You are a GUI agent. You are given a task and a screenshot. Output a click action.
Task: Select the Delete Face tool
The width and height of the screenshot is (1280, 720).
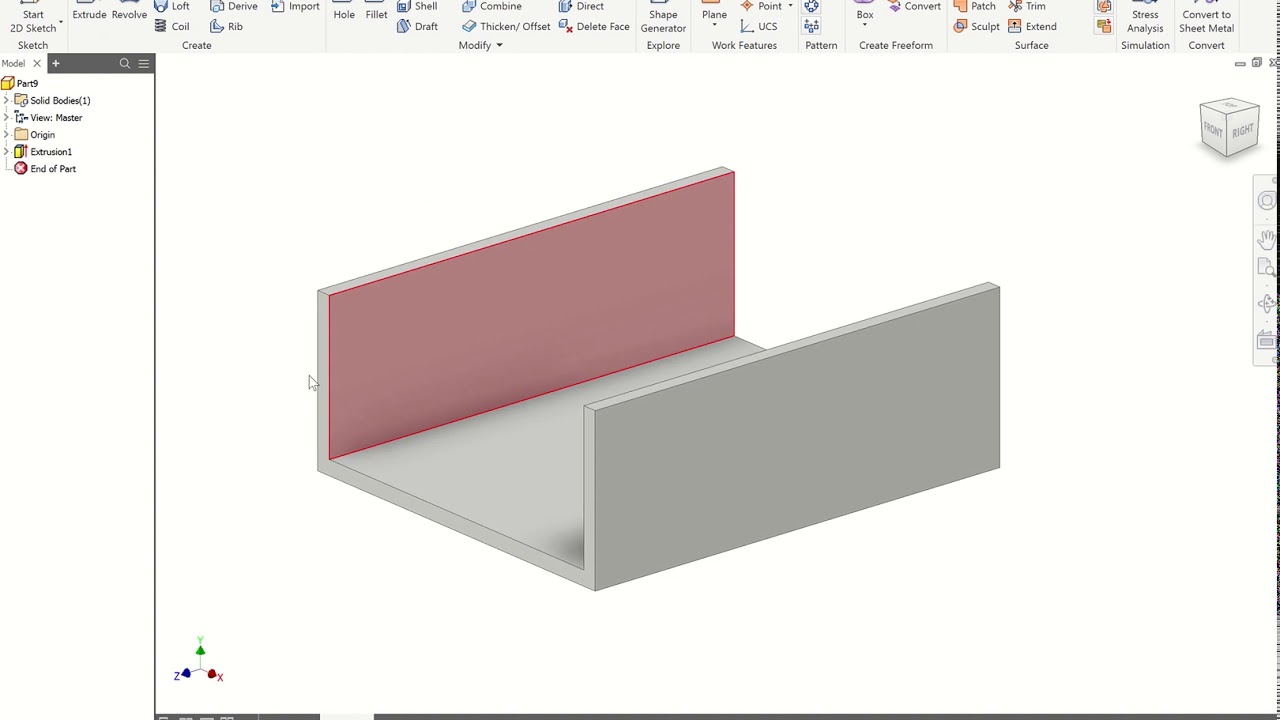pos(594,26)
